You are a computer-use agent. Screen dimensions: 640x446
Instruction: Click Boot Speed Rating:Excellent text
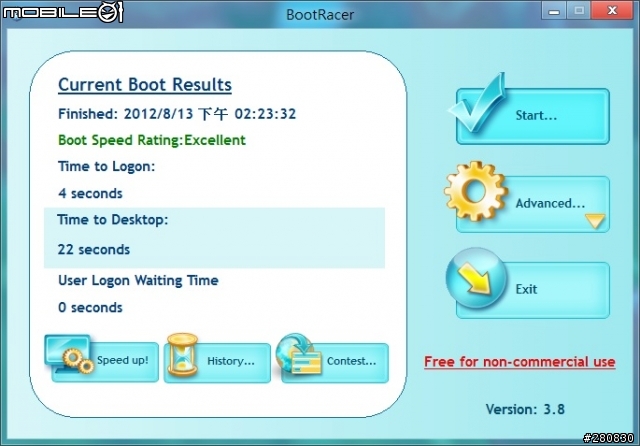tap(152, 140)
